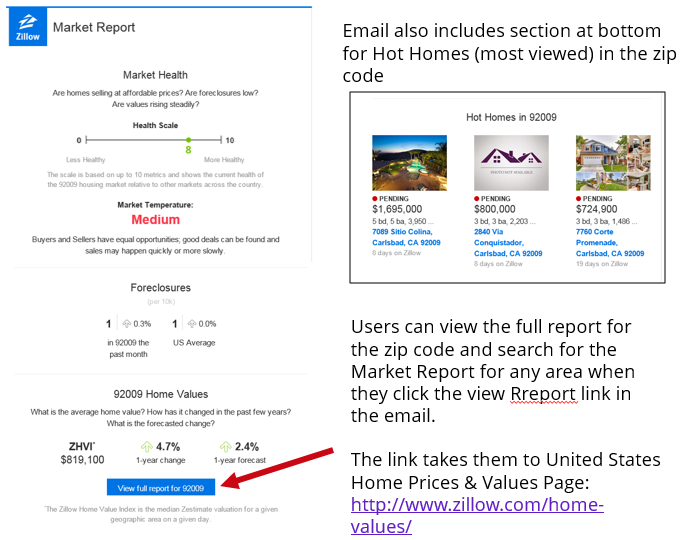Viewport: 683px width, 540px height.
Task: Click the View full report for 92009 button
Action: coord(161,488)
